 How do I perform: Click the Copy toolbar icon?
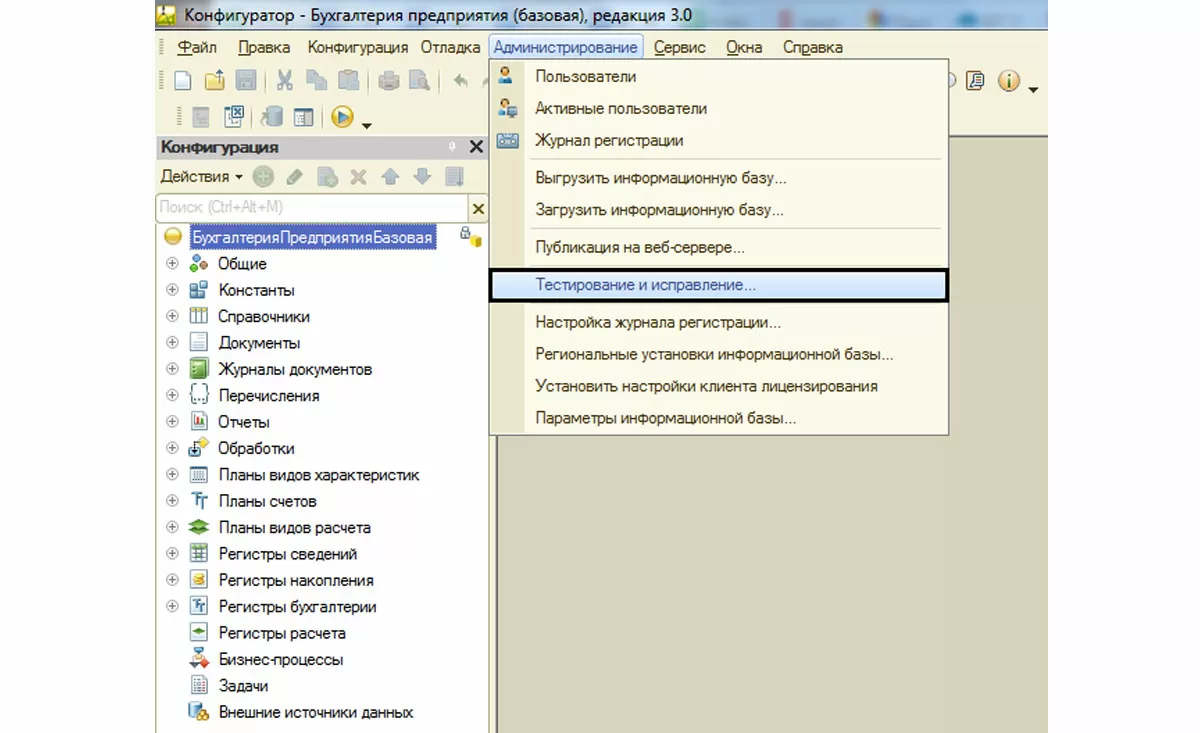(316, 81)
